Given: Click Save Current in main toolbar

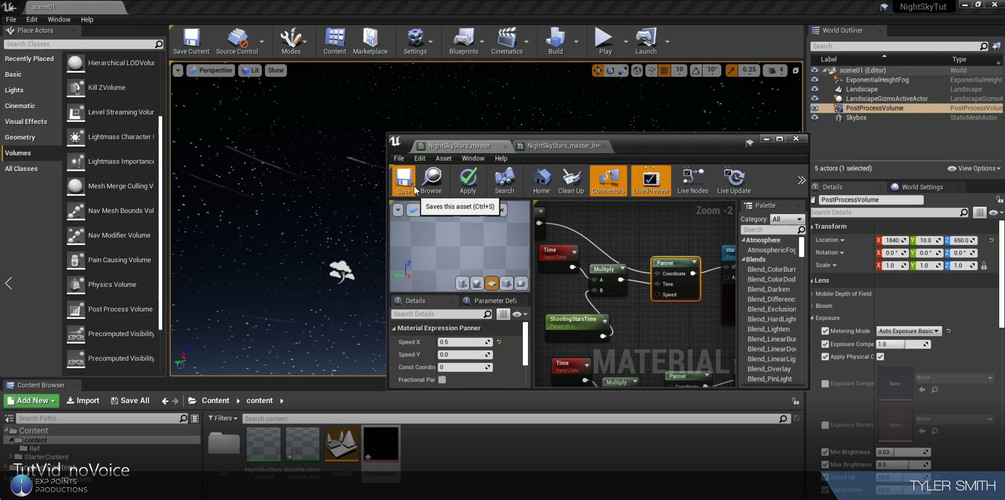Looking at the screenshot, I should [191, 42].
